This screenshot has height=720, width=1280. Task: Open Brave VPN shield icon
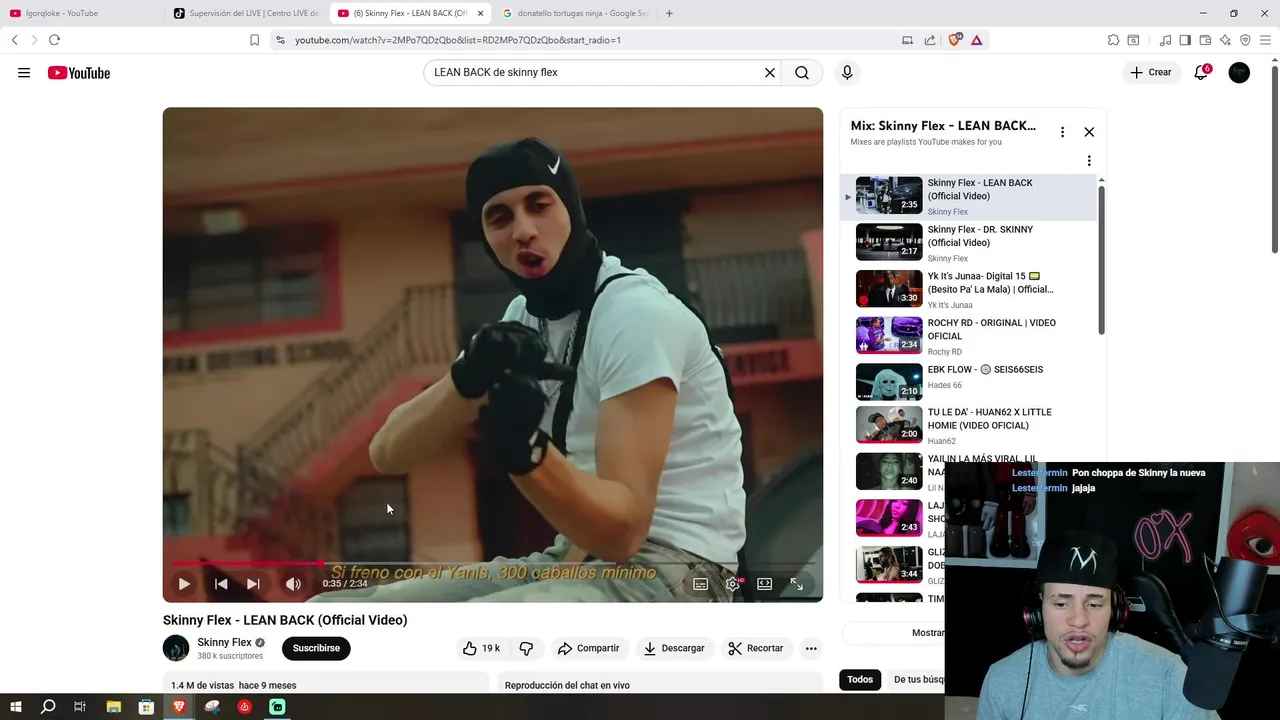tap(1245, 40)
